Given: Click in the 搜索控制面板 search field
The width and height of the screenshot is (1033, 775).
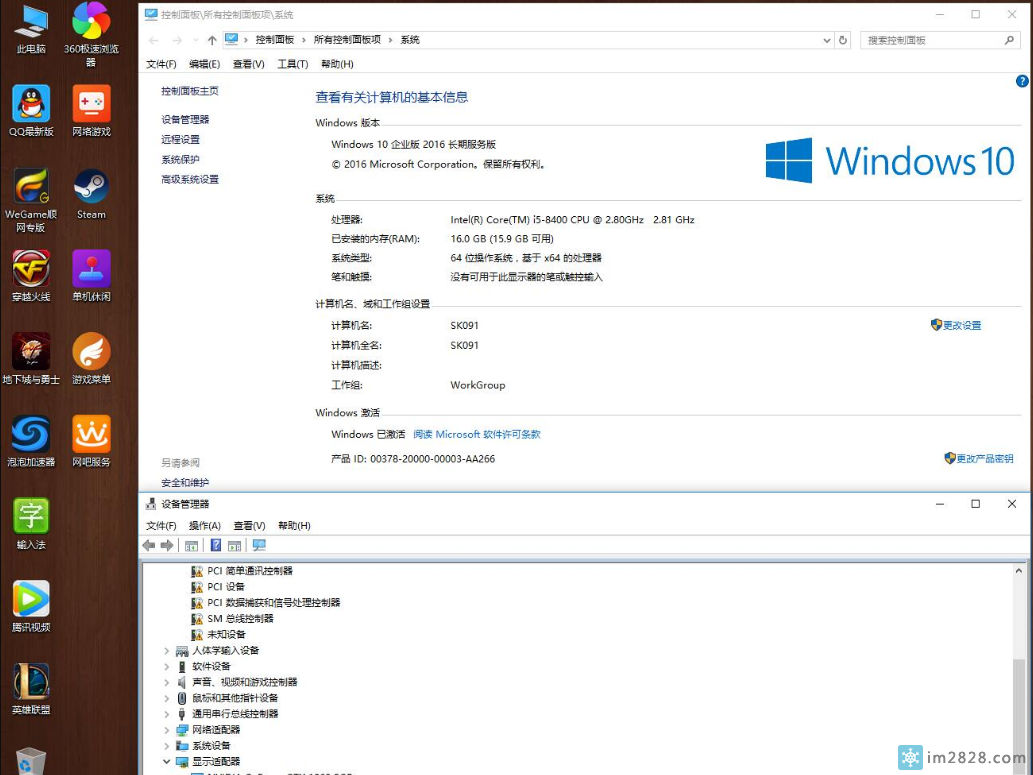Looking at the screenshot, I should pos(930,40).
